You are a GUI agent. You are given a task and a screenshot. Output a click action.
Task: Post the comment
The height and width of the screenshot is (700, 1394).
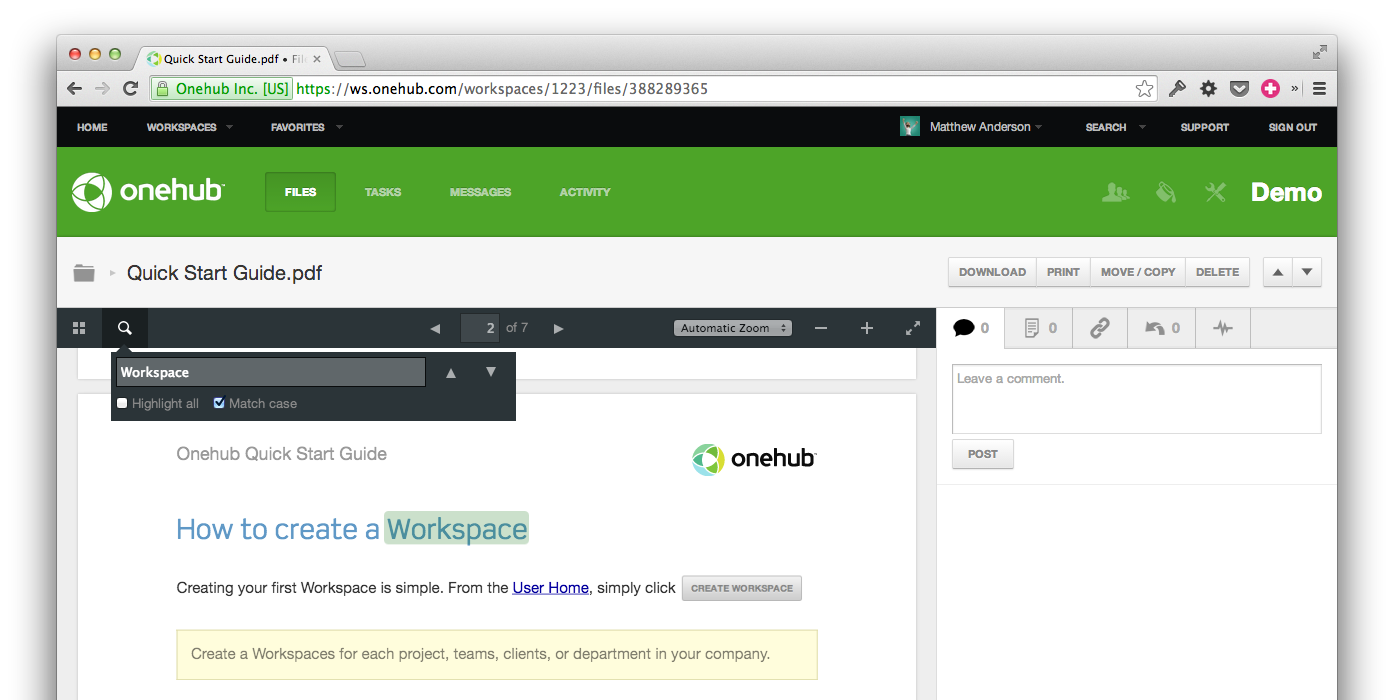982,454
